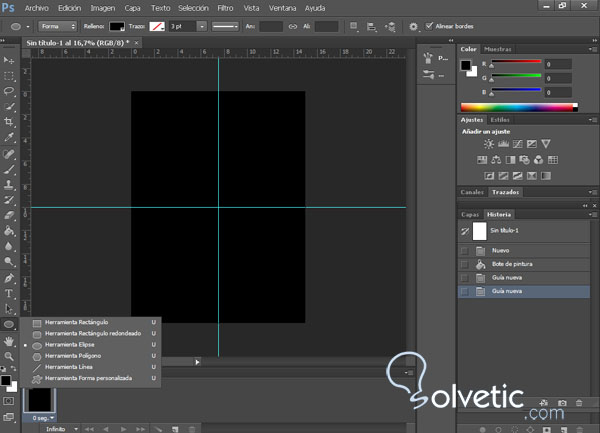Click the Relleno fill color swatch
The image size is (600, 433).
(x=117, y=26)
